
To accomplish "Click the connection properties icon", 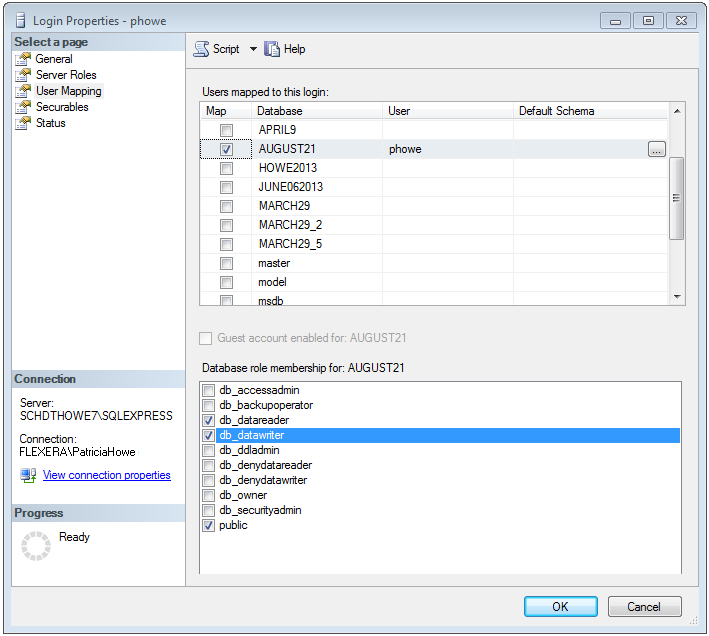I will tap(29, 476).
